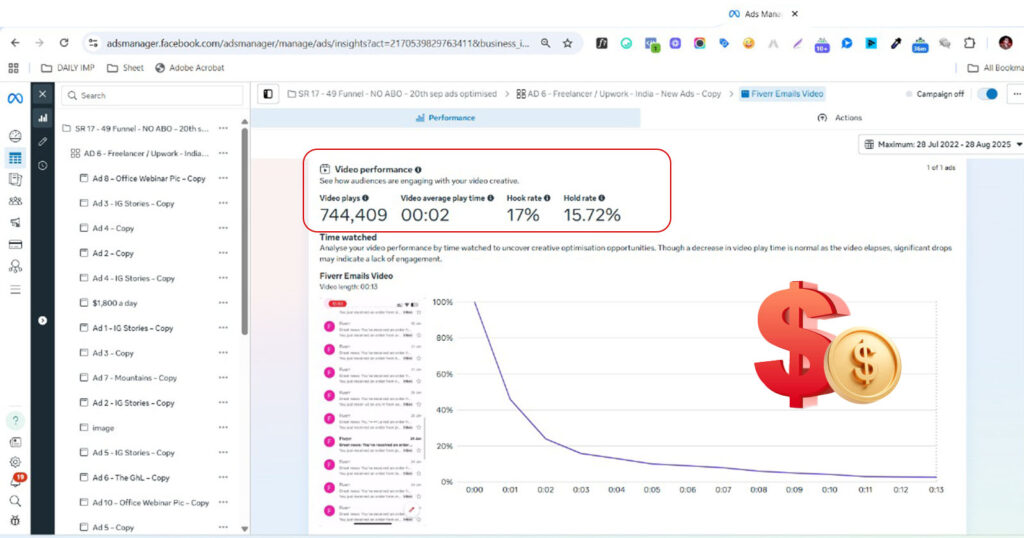Open All tools hamburger icon in sidebar

[15, 289]
